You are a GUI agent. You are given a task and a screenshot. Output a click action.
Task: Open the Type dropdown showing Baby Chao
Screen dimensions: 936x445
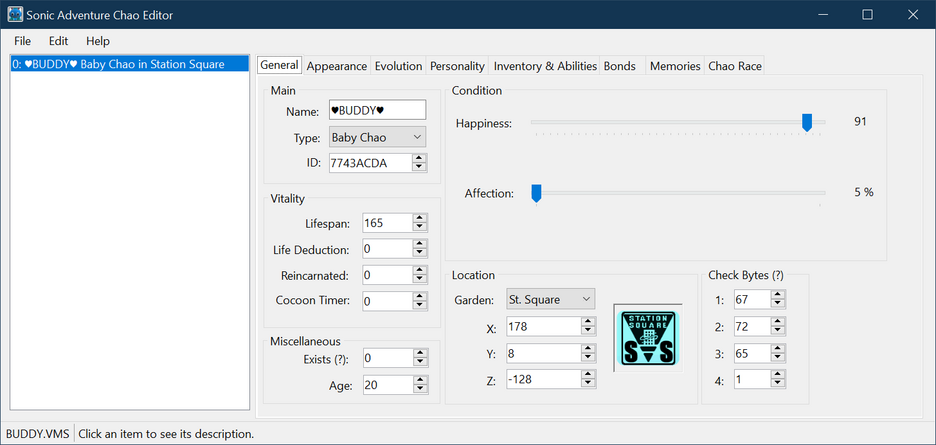click(x=377, y=137)
